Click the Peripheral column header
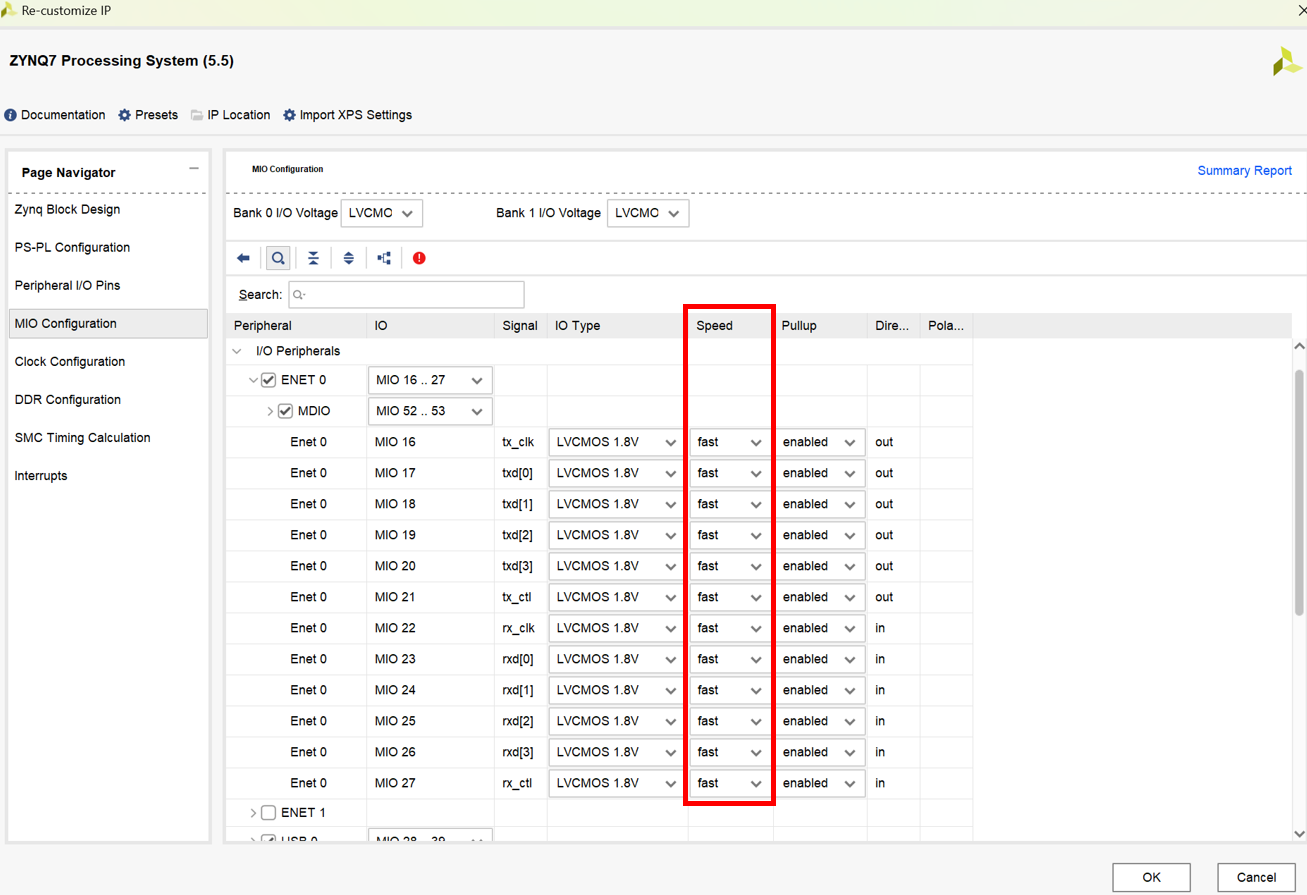The height and width of the screenshot is (895, 1307). (297, 326)
